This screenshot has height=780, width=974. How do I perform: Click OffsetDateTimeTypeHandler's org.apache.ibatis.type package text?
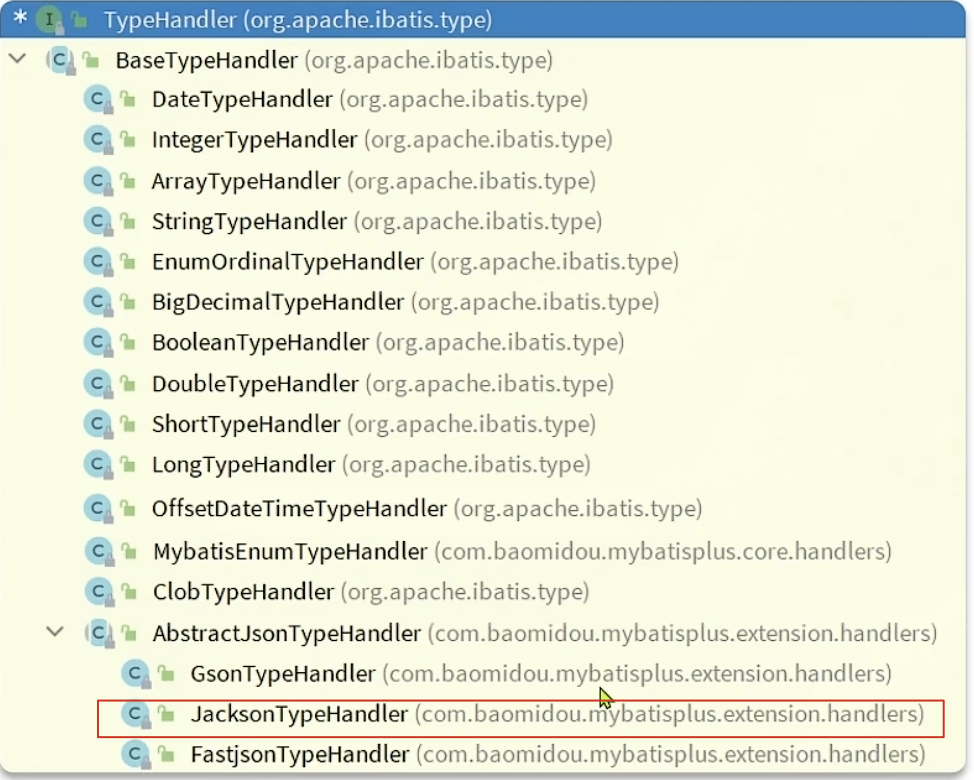pos(578,509)
